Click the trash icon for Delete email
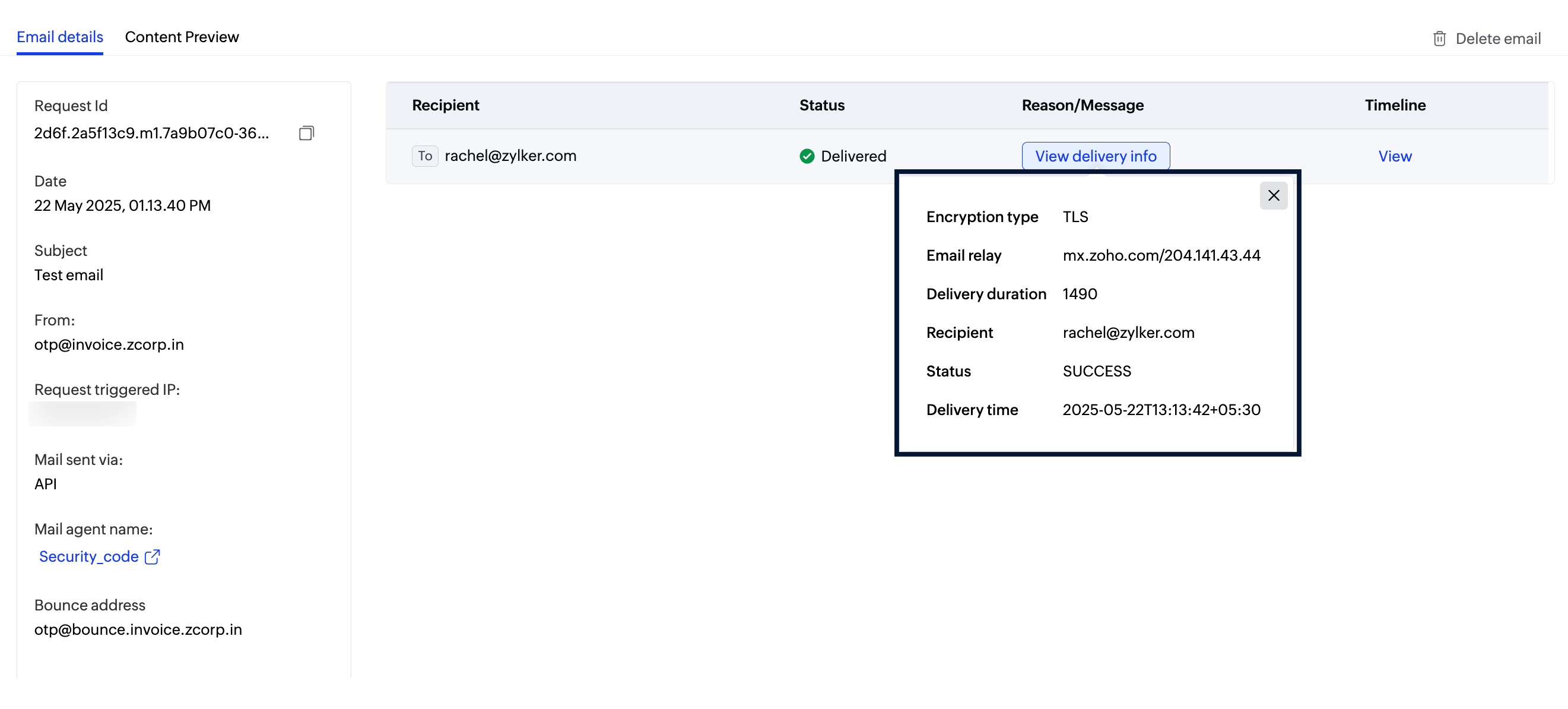 1439,39
